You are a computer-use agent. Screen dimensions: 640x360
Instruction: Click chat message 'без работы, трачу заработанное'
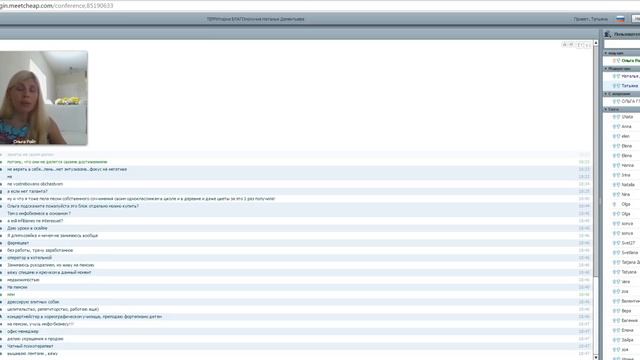tap(40, 250)
